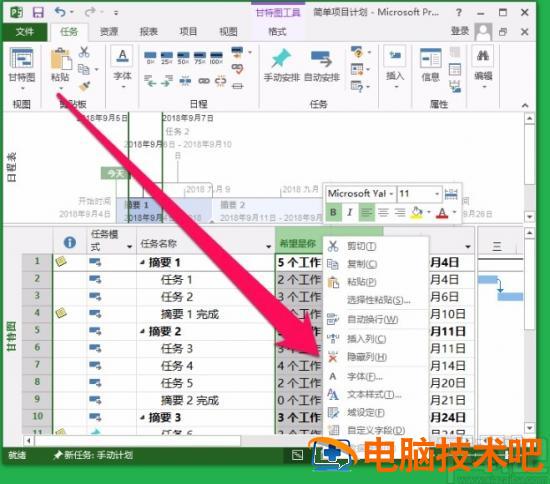Unlink tasks with the broken chain icon
The image size is (550, 484).
(221, 81)
